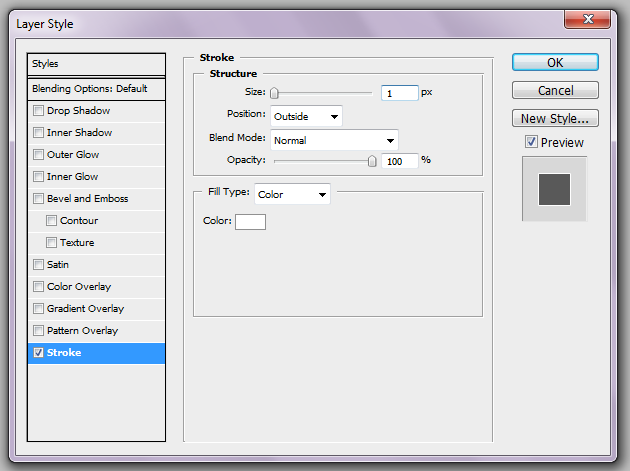Click the OK button
Viewport: 630px width, 471px height.
[555, 62]
